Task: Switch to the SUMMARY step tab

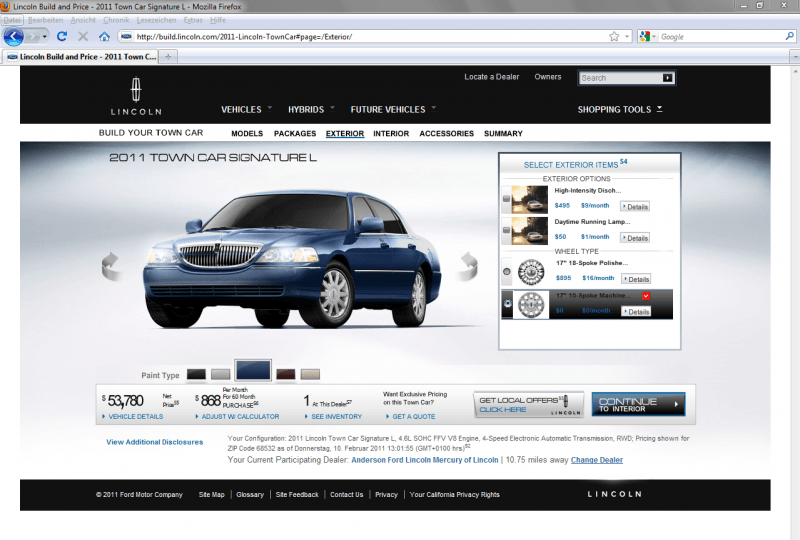Action: [x=503, y=134]
